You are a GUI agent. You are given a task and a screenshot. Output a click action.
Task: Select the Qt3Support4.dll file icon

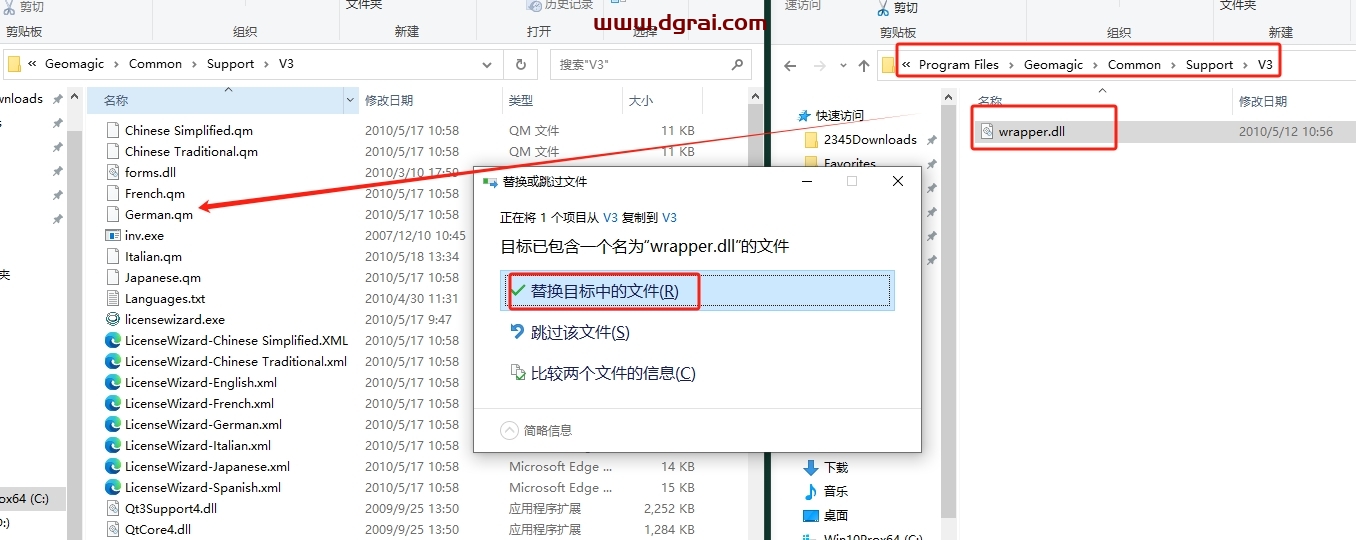(113, 508)
